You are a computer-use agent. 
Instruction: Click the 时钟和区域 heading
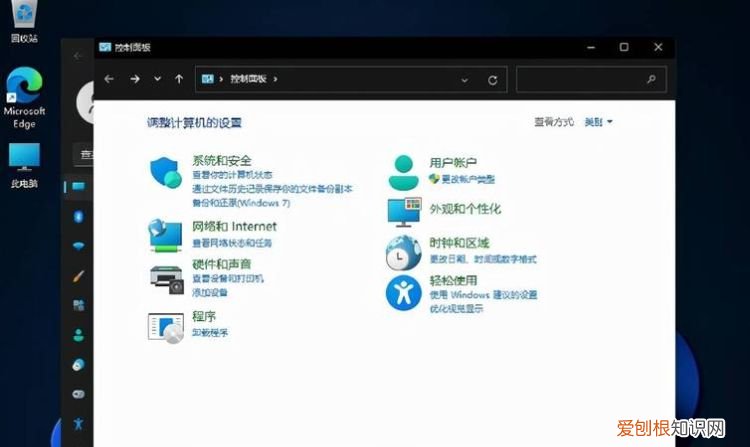tap(459, 243)
